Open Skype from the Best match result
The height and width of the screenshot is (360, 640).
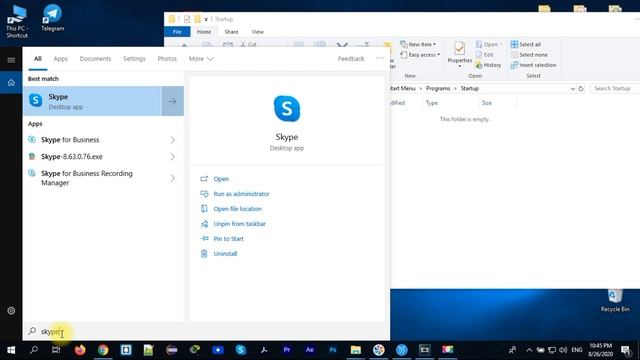click(x=92, y=101)
